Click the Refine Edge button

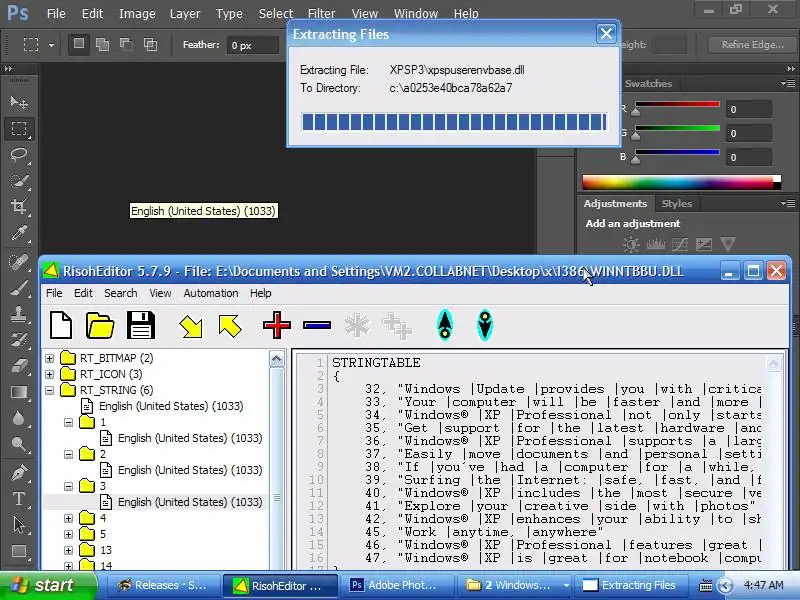(x=752, y=45)
